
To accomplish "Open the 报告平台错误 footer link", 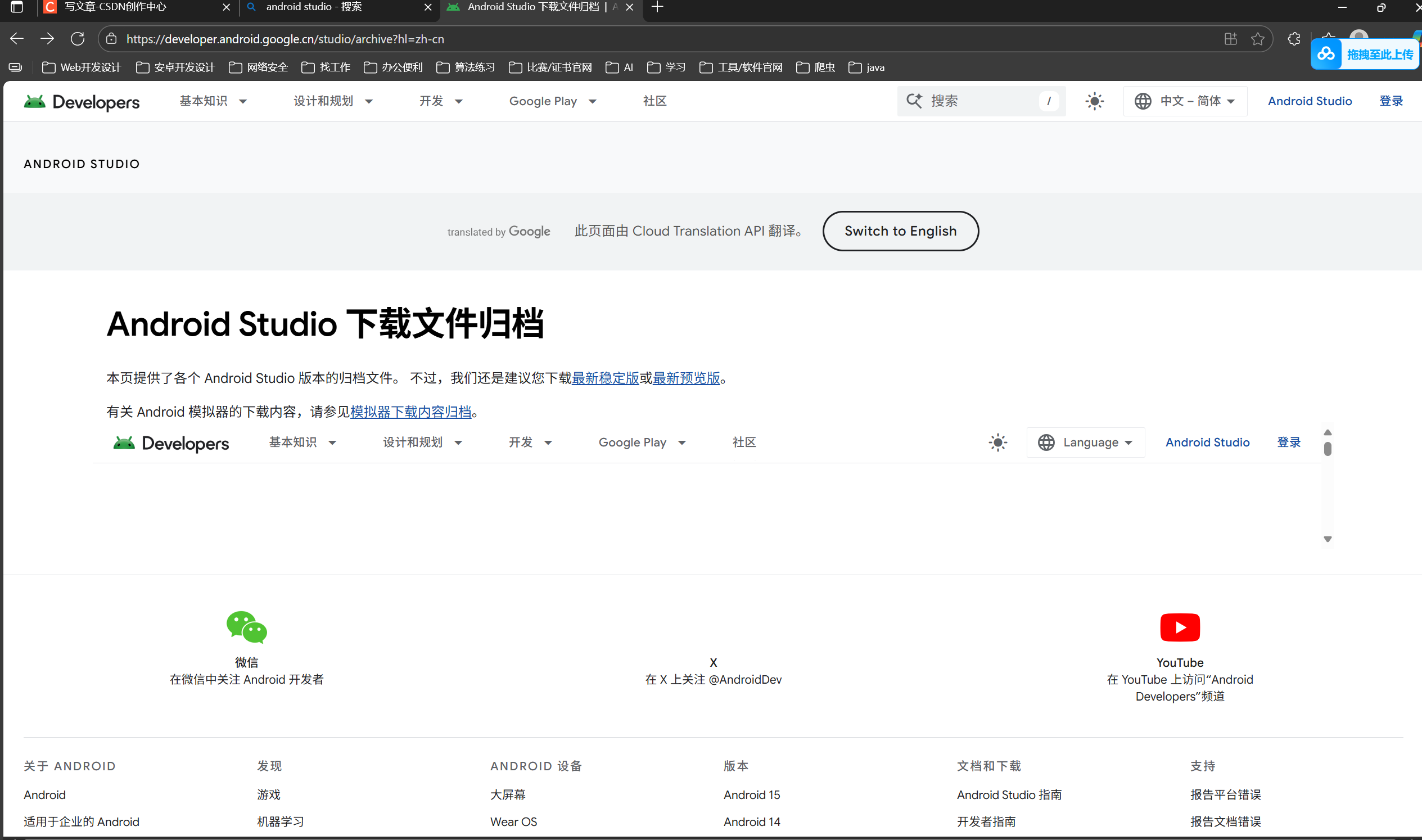I will click(1225, 794).
